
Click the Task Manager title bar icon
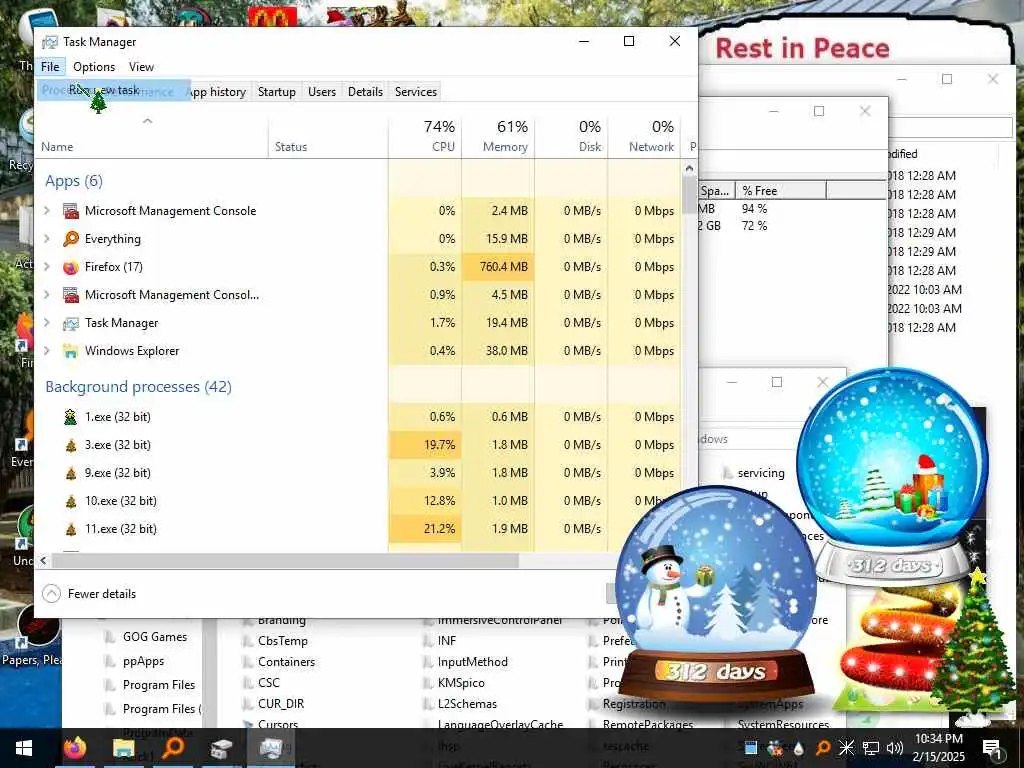coord(50,42)
